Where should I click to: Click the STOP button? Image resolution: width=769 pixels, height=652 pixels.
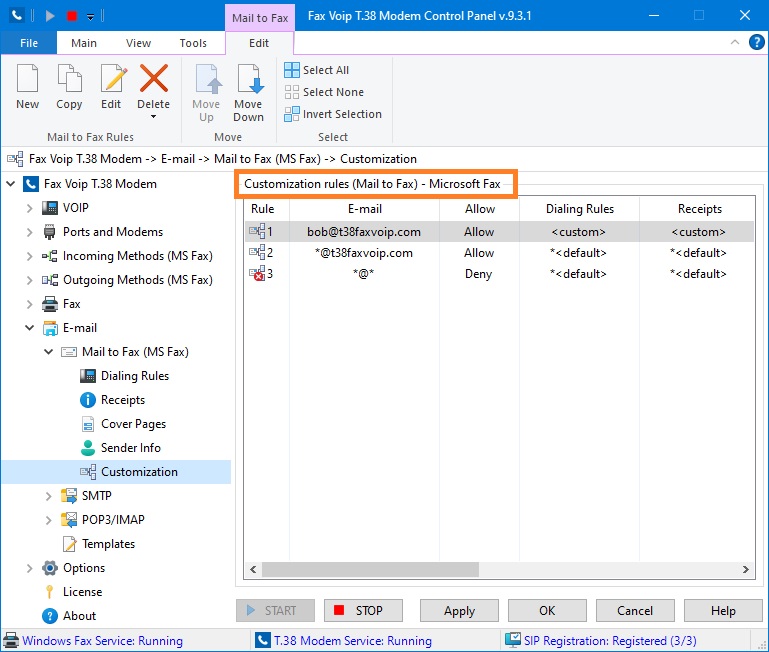(363, 611)
